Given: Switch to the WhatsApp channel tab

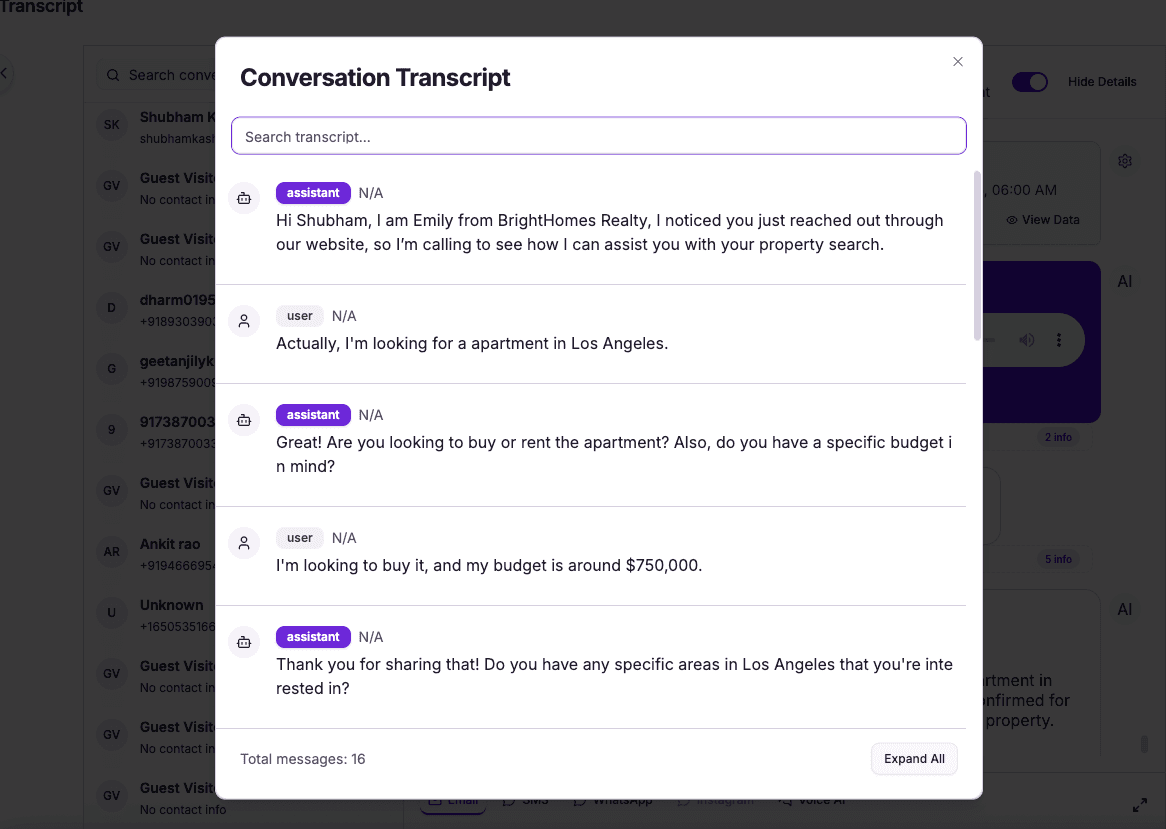Looking at the screenshot, I should pos(613,798).
